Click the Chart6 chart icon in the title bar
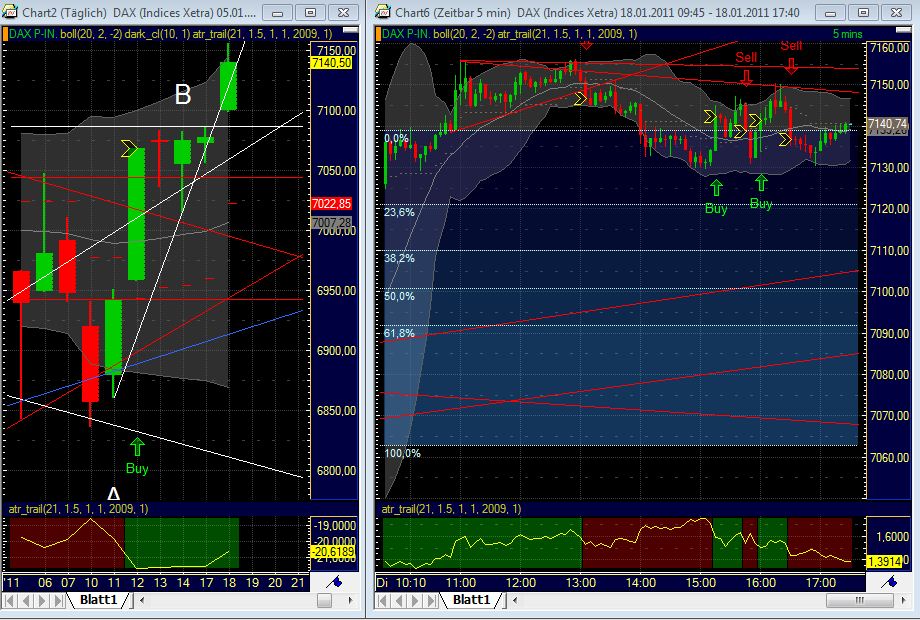 (x=382, y=13)
